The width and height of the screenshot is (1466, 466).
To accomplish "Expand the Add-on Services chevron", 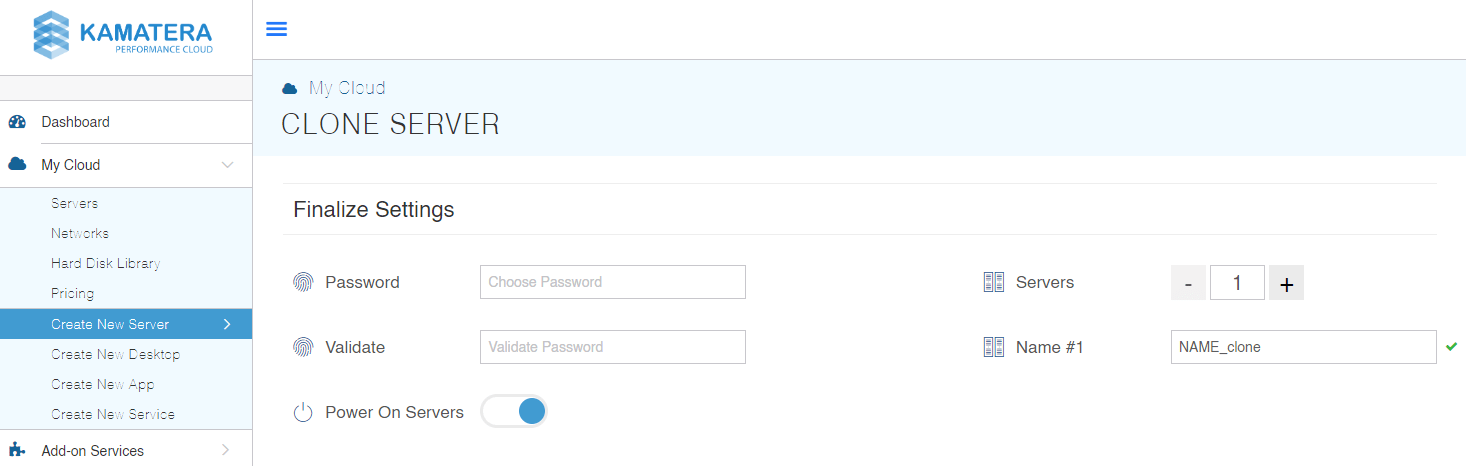I will click(226, 450).
